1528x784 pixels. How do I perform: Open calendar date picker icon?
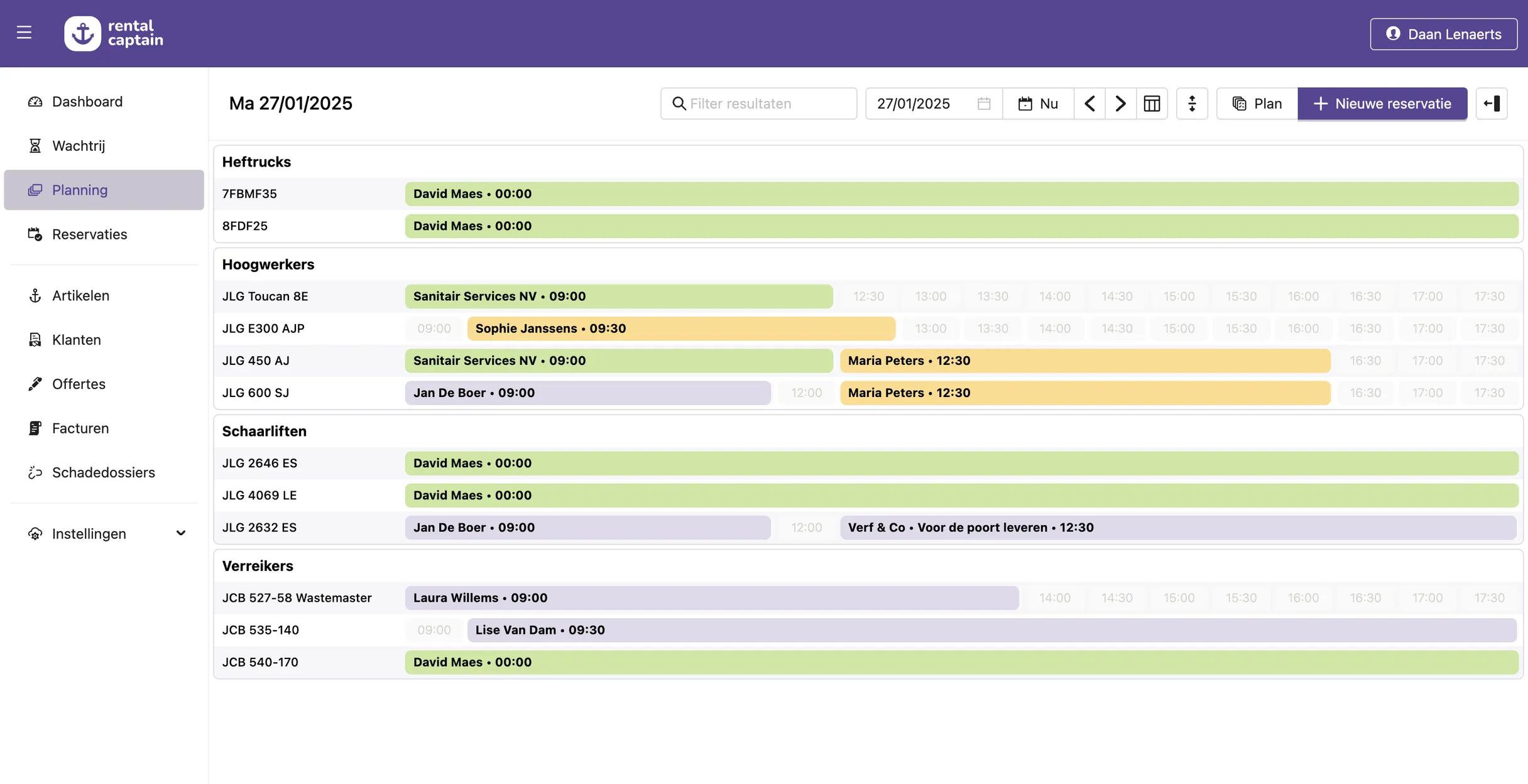[984, 104]
